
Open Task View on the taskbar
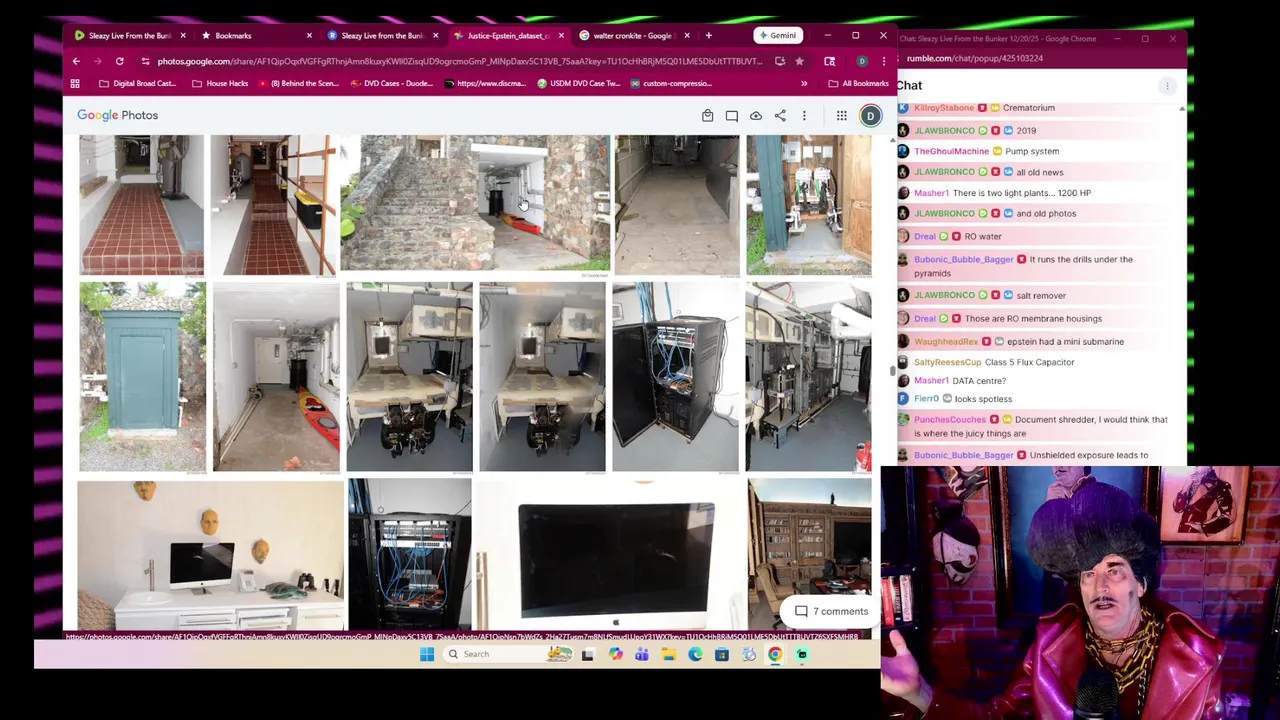[x=587, y=654]
